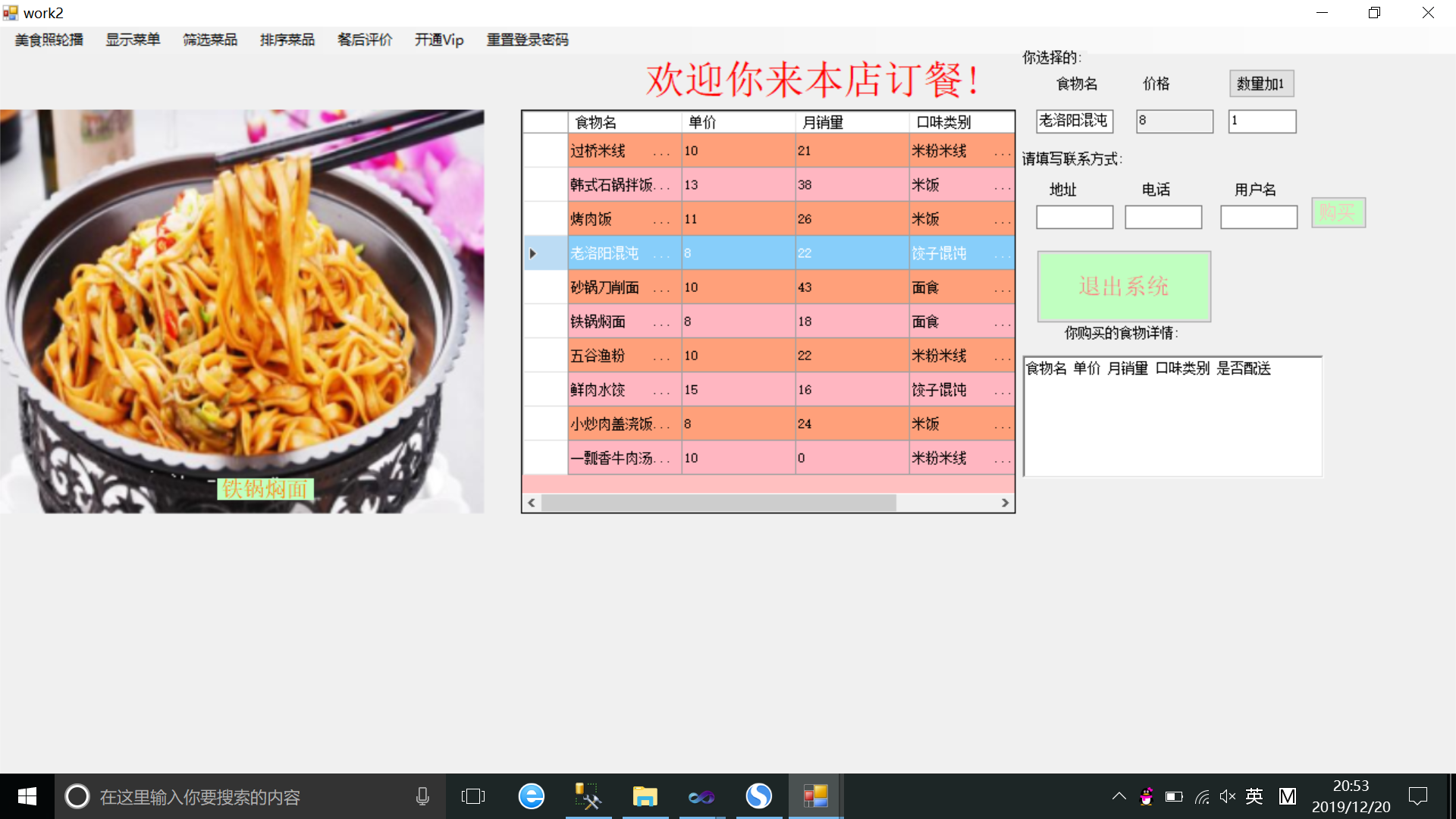
Task: Open Microsoft Edge from the taskbar
Action: tap(531, 796)
